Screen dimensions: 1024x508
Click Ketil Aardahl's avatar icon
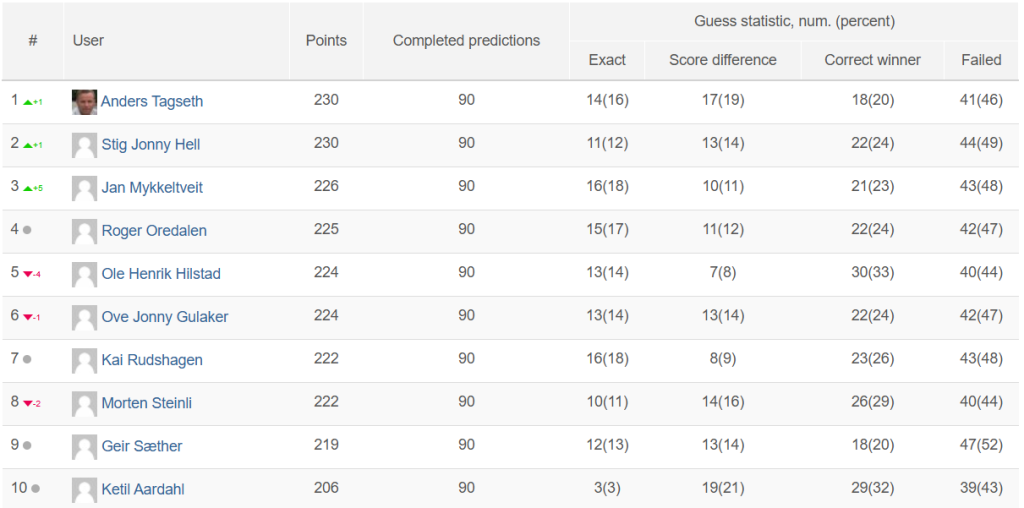click(84, 490)
